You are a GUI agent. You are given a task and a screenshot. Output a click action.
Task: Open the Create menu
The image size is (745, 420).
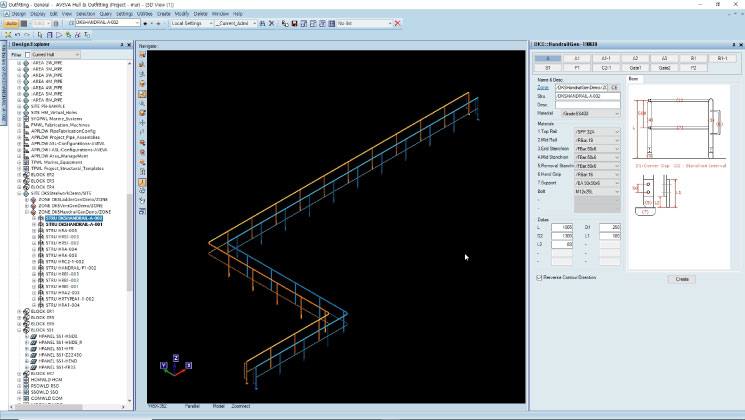[x=163, y=14]
